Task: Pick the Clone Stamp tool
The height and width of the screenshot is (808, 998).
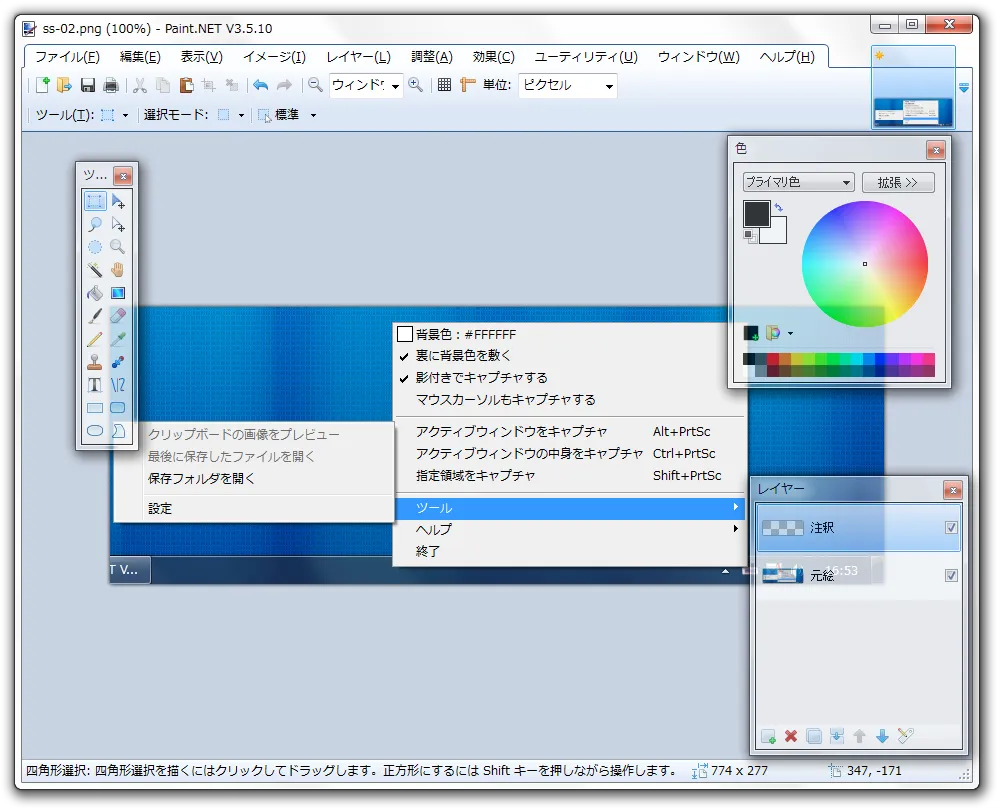Action: tap(94, 361)
